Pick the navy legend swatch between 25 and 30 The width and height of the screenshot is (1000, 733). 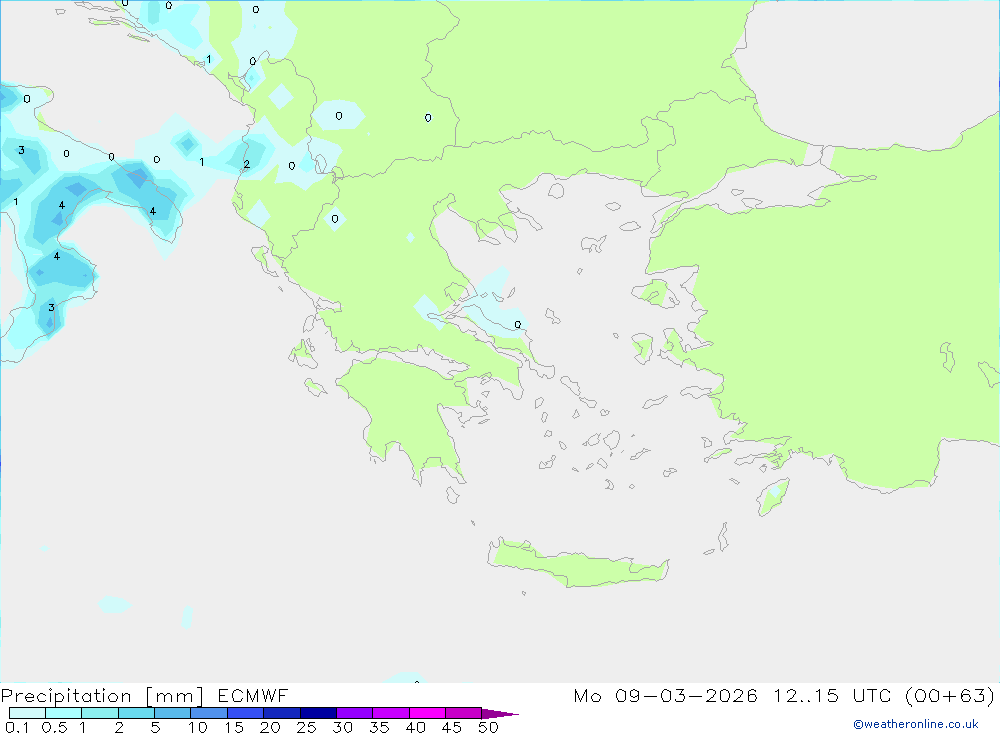(318, 713)
